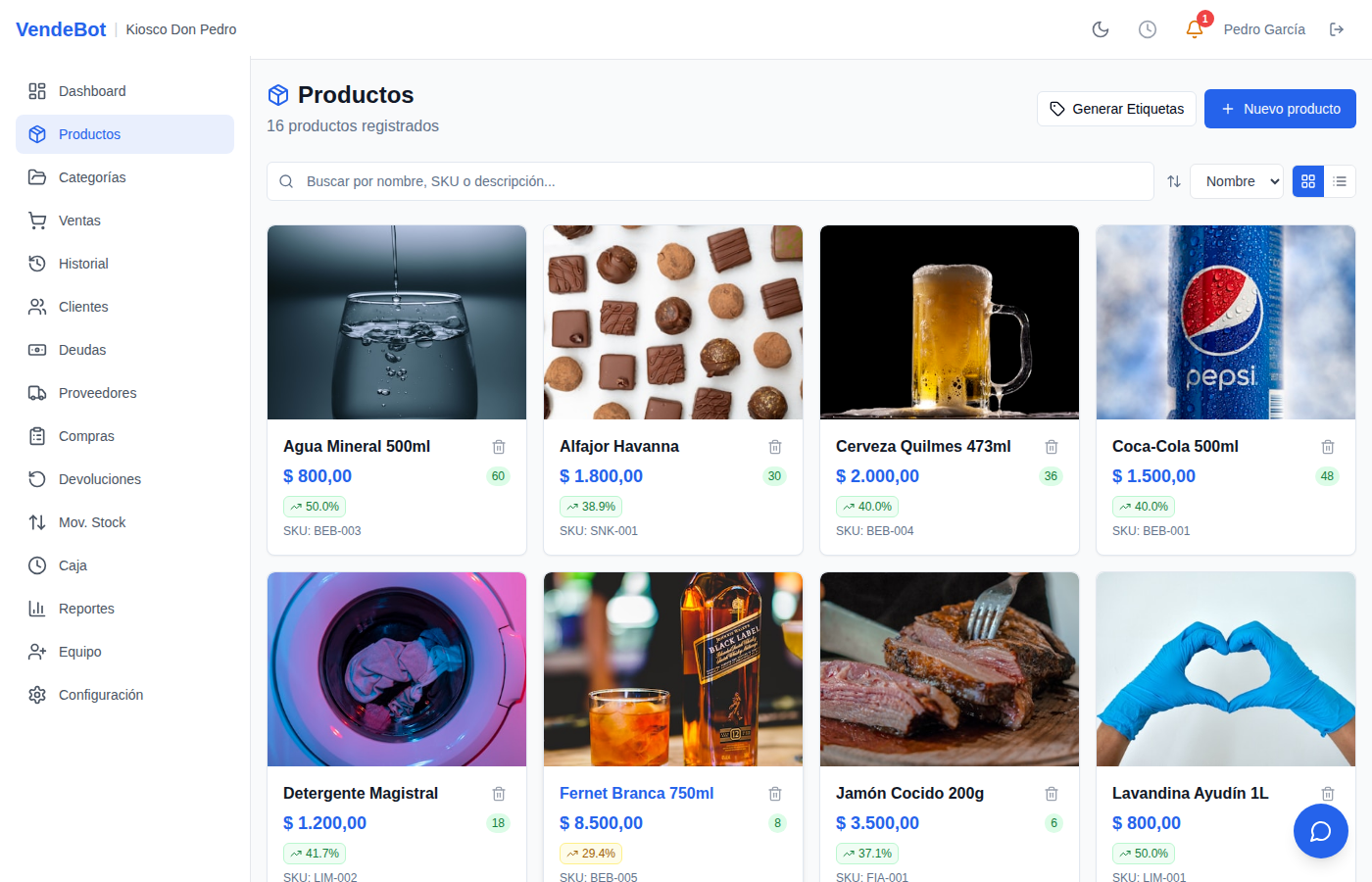The image size is (1372, 882).
Task: Open Ventas in sidebar
Action: click(x=124, y=220)
